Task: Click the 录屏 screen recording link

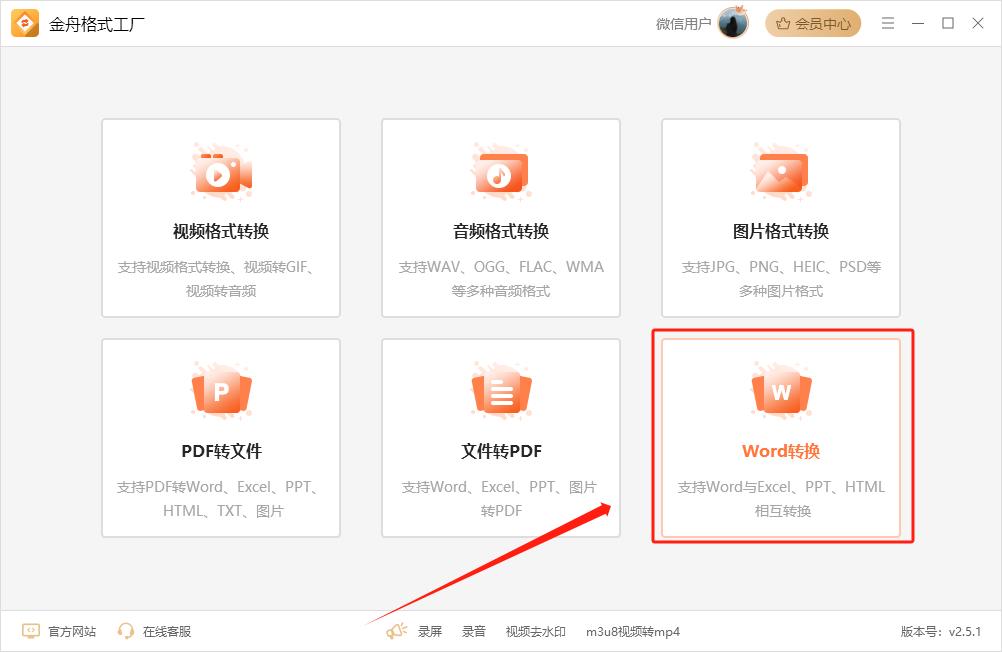Action: point(430,631)
